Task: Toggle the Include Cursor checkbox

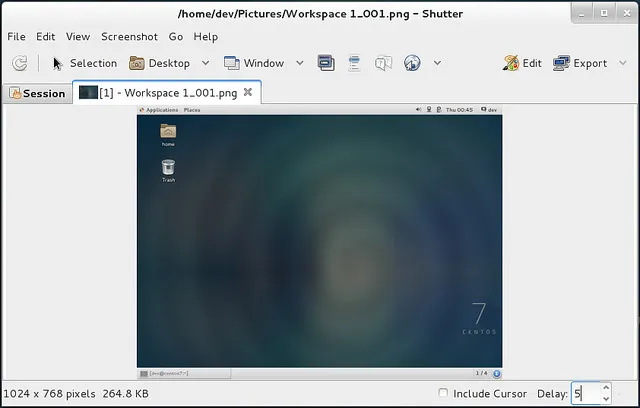Action: pyautogui.click(x=443, y=393)
